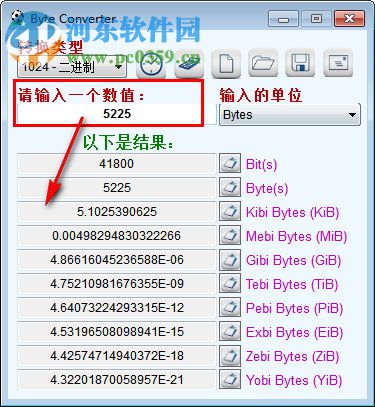The image size is (375, 407).
Task: Click the Bit(s) unit label
Action: pyautogui.click(x=261, y=164)
